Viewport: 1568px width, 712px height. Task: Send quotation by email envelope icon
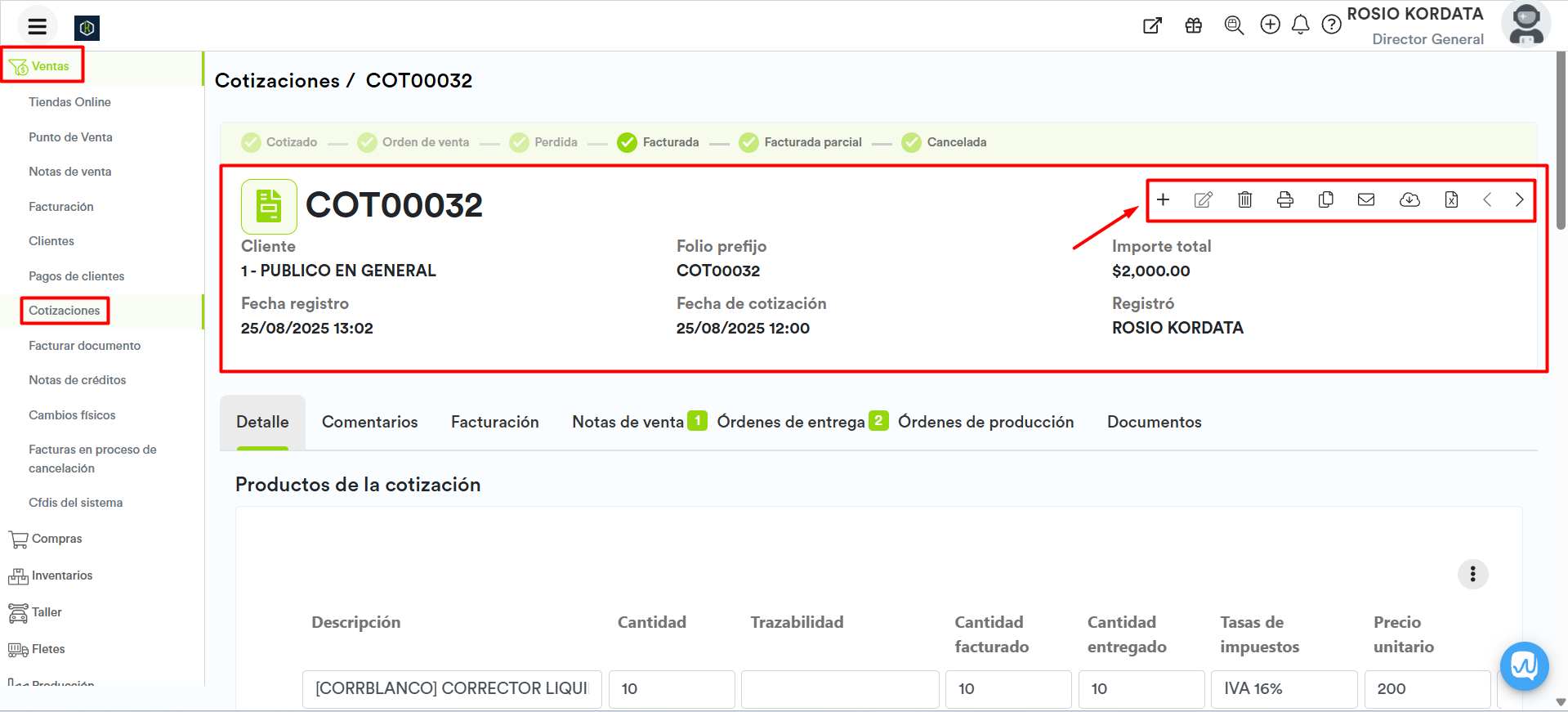click(x=1366, y=200)
